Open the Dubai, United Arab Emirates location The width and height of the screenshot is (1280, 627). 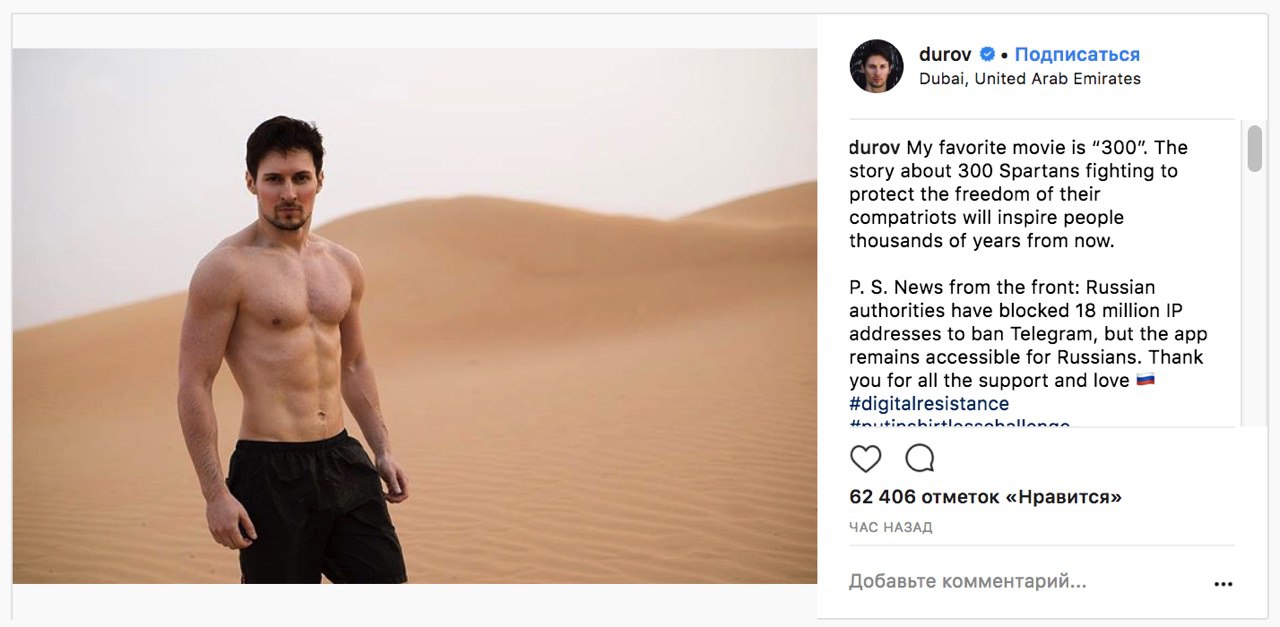point(1030,79)
